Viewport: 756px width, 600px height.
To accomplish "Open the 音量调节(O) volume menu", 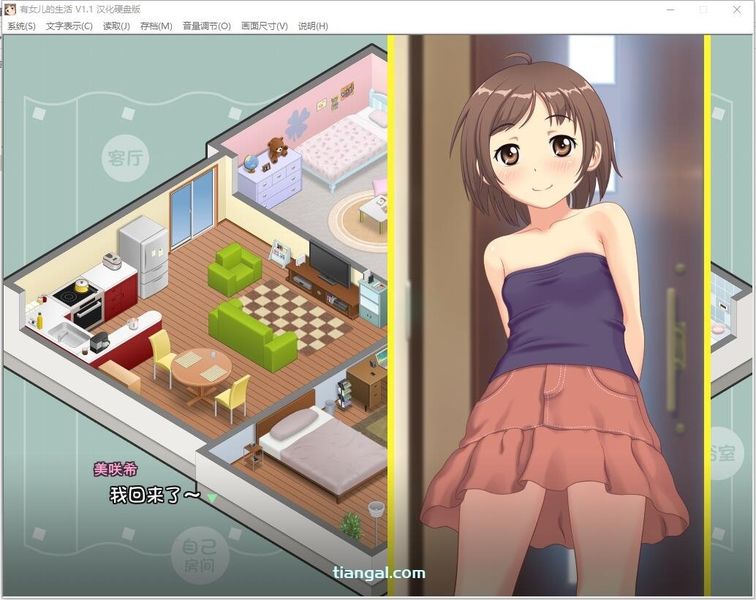I will pyautogui.click(x=206, y=26).
